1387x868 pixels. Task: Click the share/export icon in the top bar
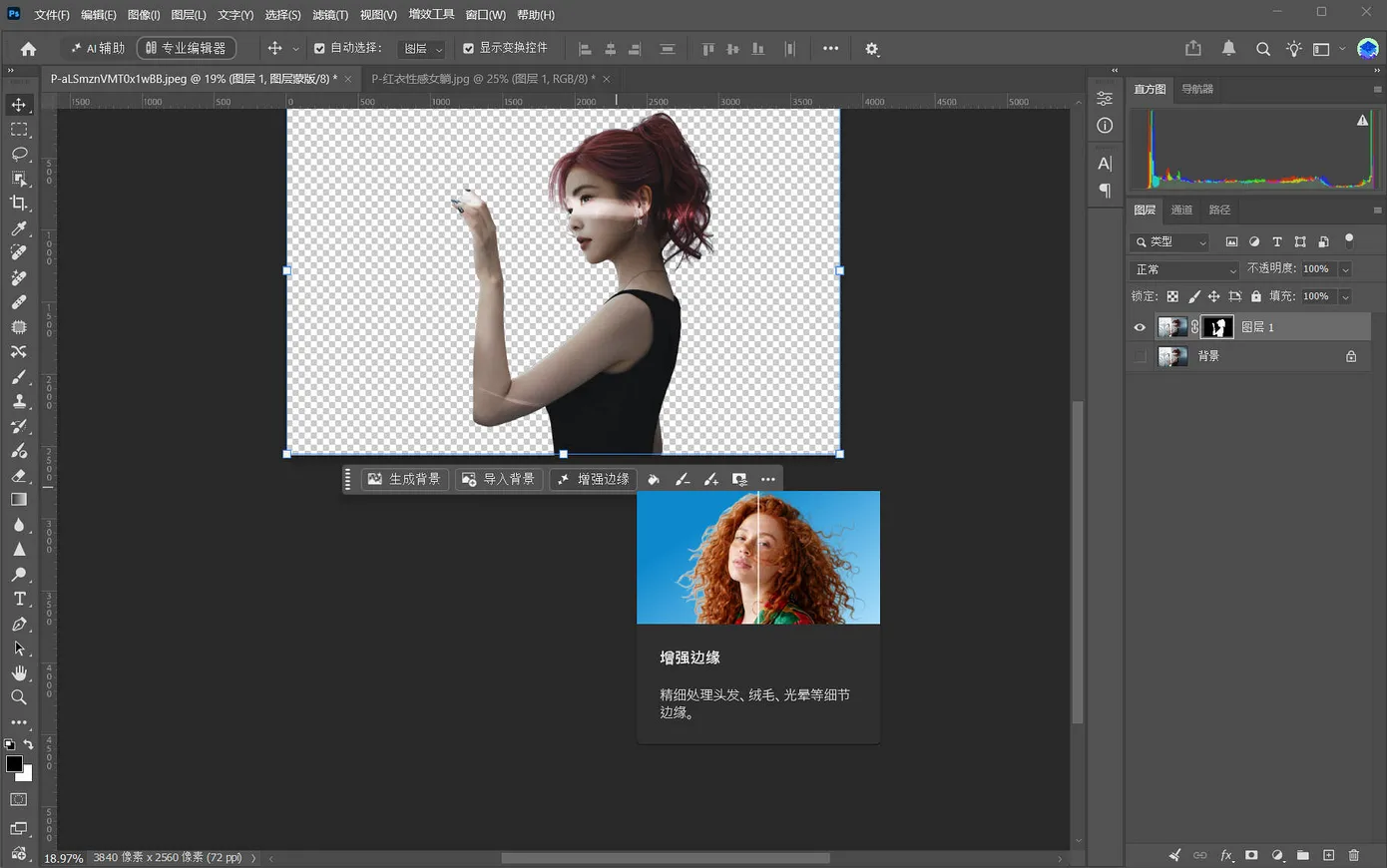(x=1193, y=49)
